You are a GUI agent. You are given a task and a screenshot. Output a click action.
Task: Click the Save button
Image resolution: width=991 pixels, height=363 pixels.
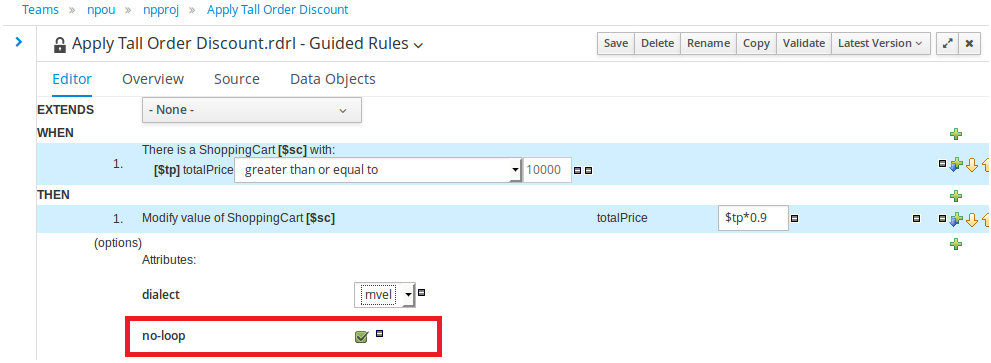(x=616, y=43)
